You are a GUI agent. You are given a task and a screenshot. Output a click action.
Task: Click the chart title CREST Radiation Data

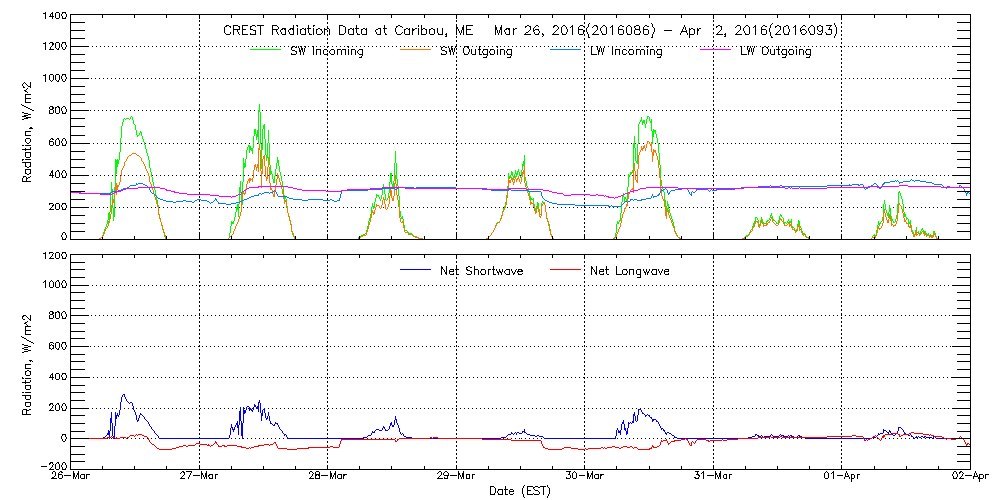(x=530, y=30)
